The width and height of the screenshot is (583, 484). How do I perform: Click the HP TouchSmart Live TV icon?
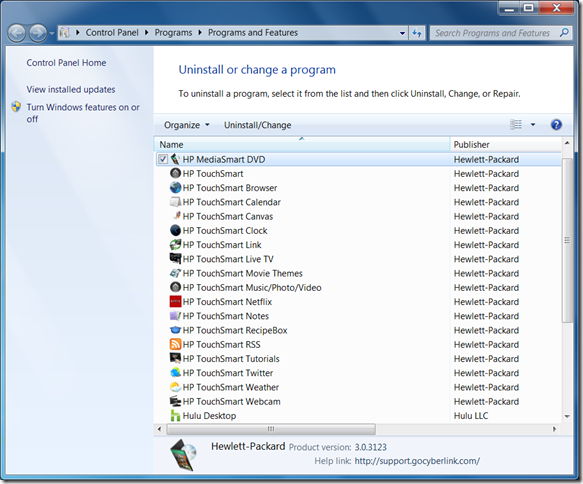pyautogui.click(x=175, y=258)
